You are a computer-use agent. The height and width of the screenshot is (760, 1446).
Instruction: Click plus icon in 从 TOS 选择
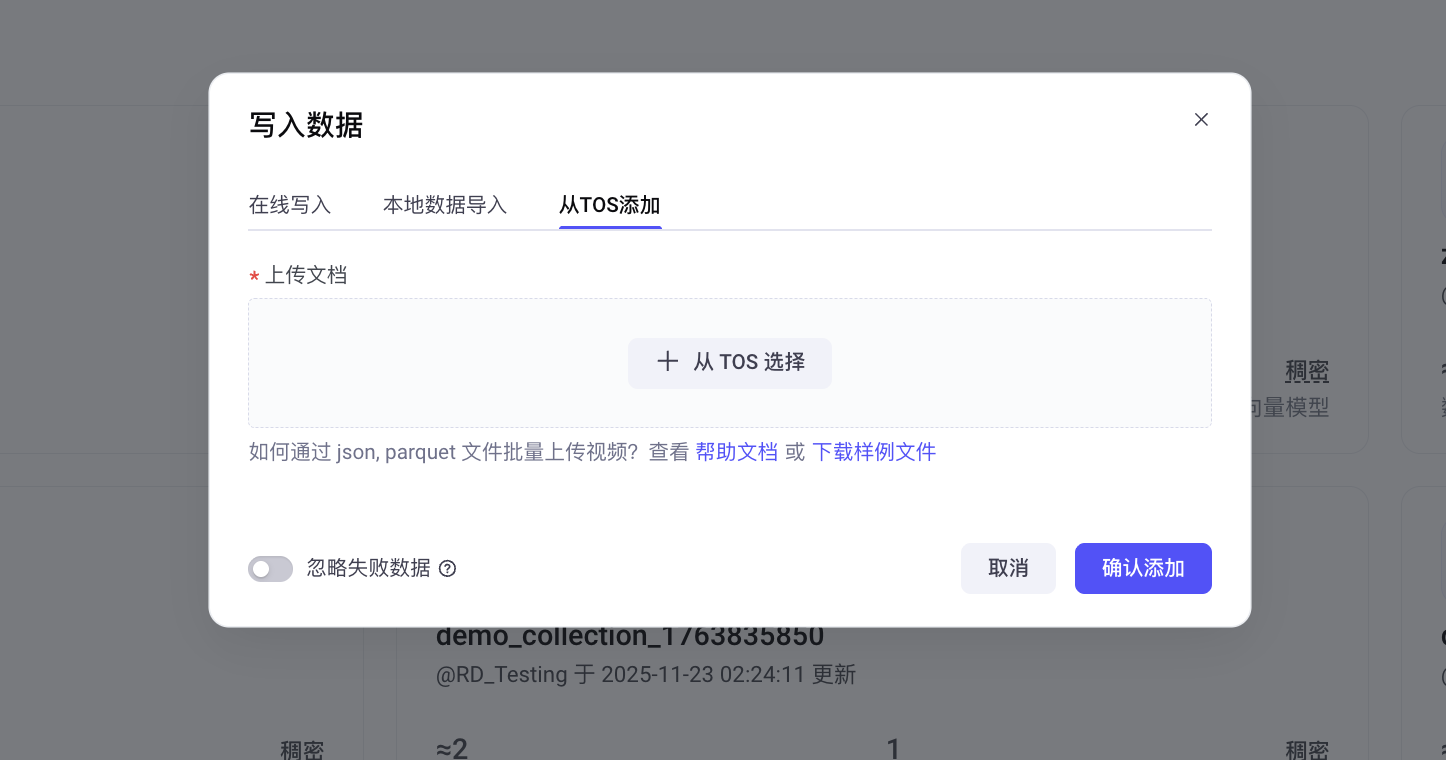[x=667, y=362]
